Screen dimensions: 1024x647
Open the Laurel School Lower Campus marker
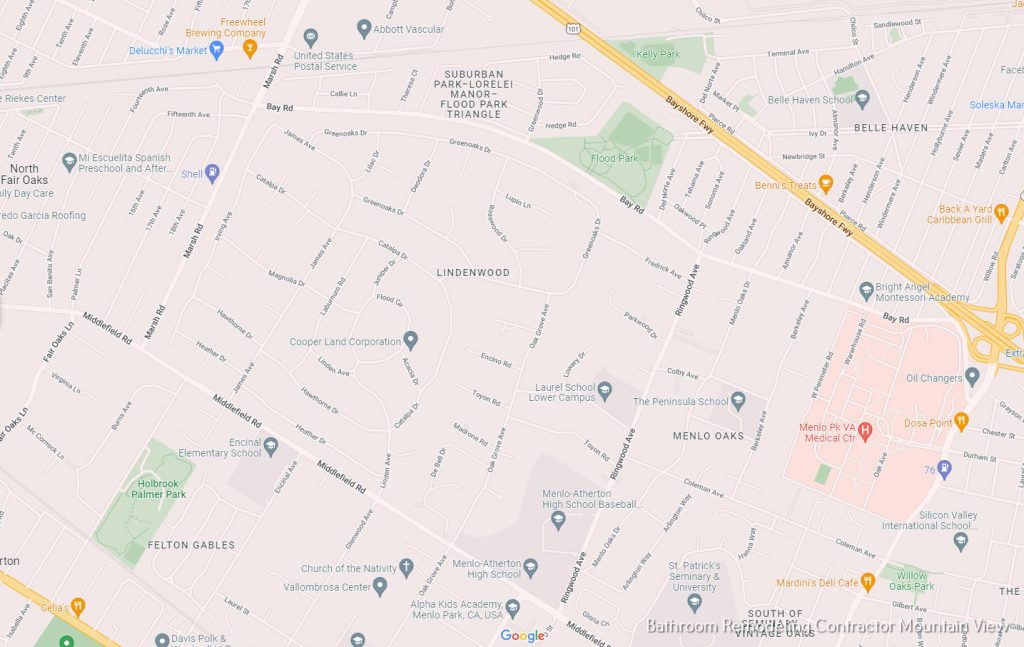605,391
